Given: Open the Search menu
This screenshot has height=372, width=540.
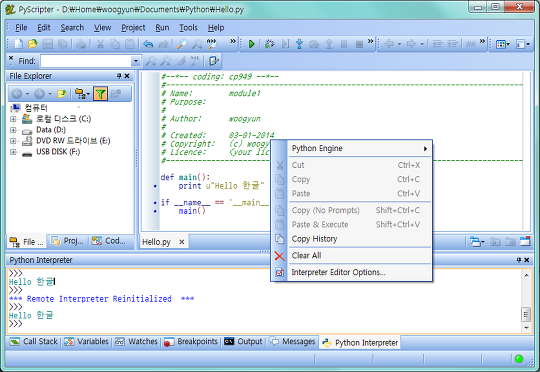Looking at the screenshot, I should tap(72, 28).
